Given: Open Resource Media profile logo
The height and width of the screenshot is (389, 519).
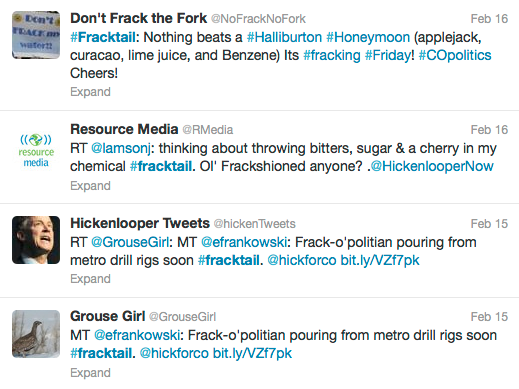Looking at the screenshot, I should pyautogui.click(x=36, y=150).
